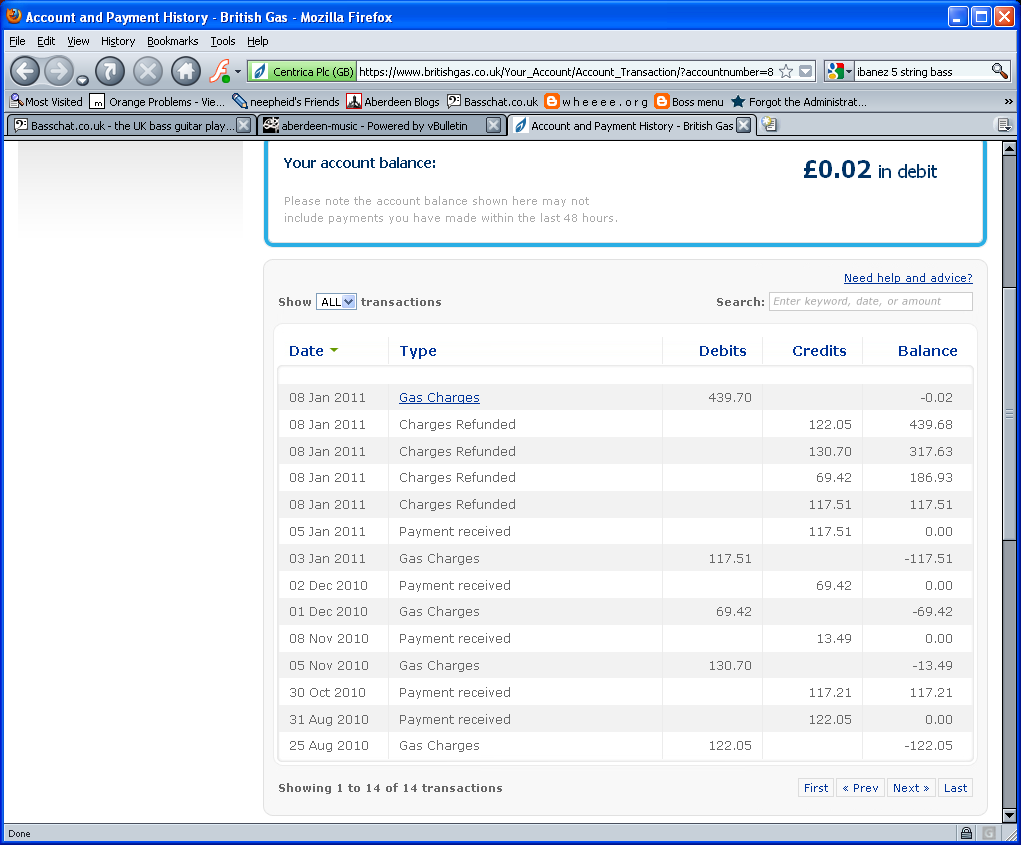Click the vertical scrollbar thumb
Screen dimensions: 1021x845
1009,413
